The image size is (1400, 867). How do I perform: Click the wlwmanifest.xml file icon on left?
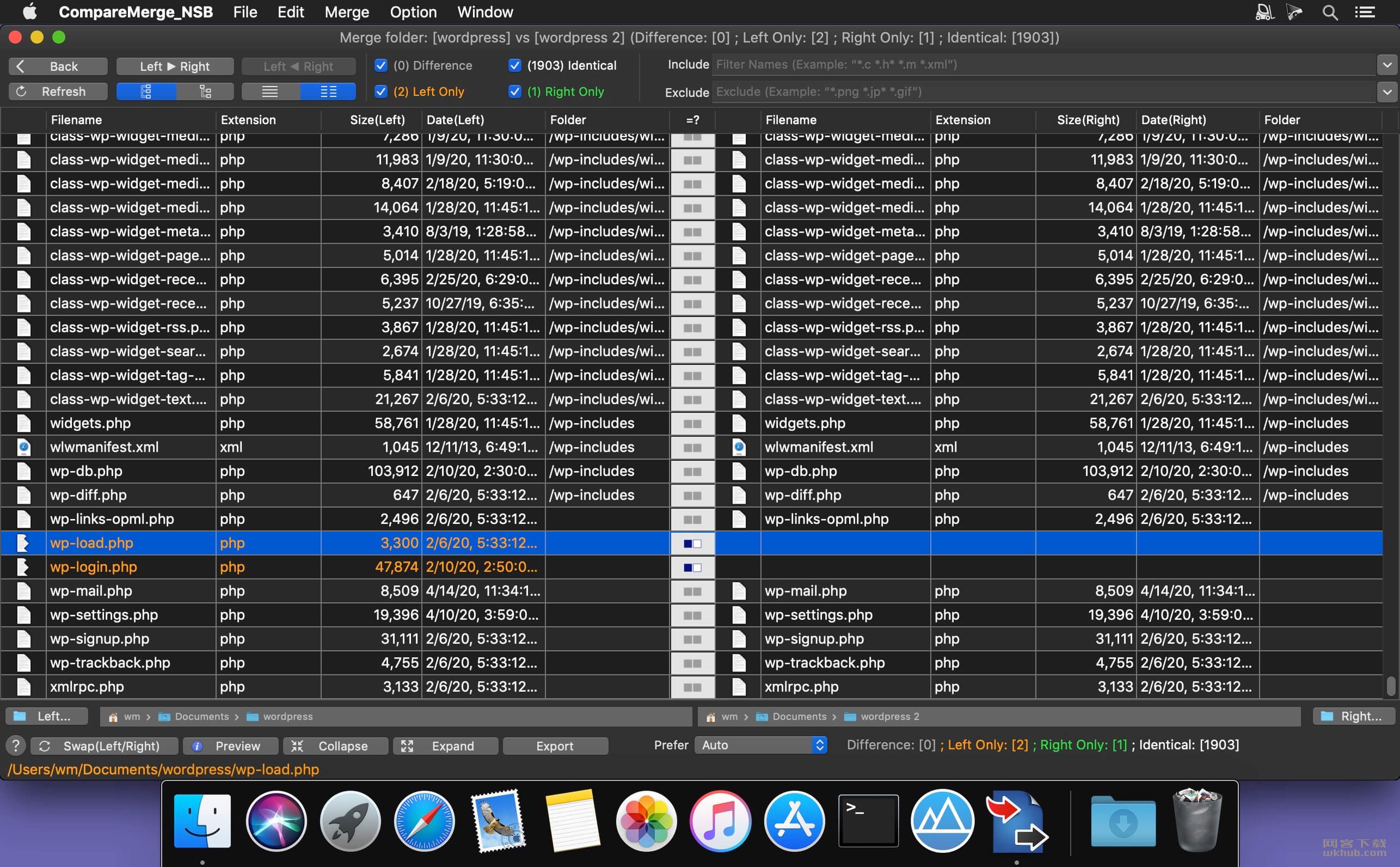tap(23, 447)
